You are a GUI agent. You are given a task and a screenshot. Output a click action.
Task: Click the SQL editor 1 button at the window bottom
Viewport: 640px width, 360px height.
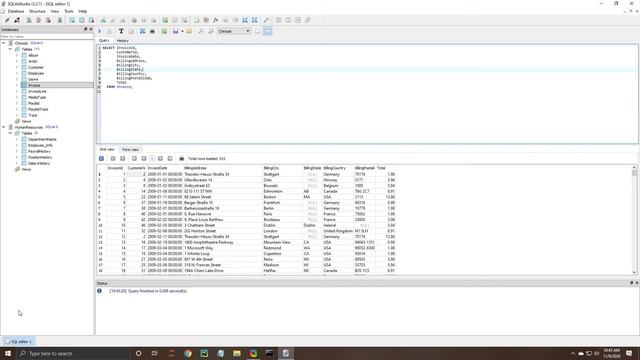click(19, 341)
